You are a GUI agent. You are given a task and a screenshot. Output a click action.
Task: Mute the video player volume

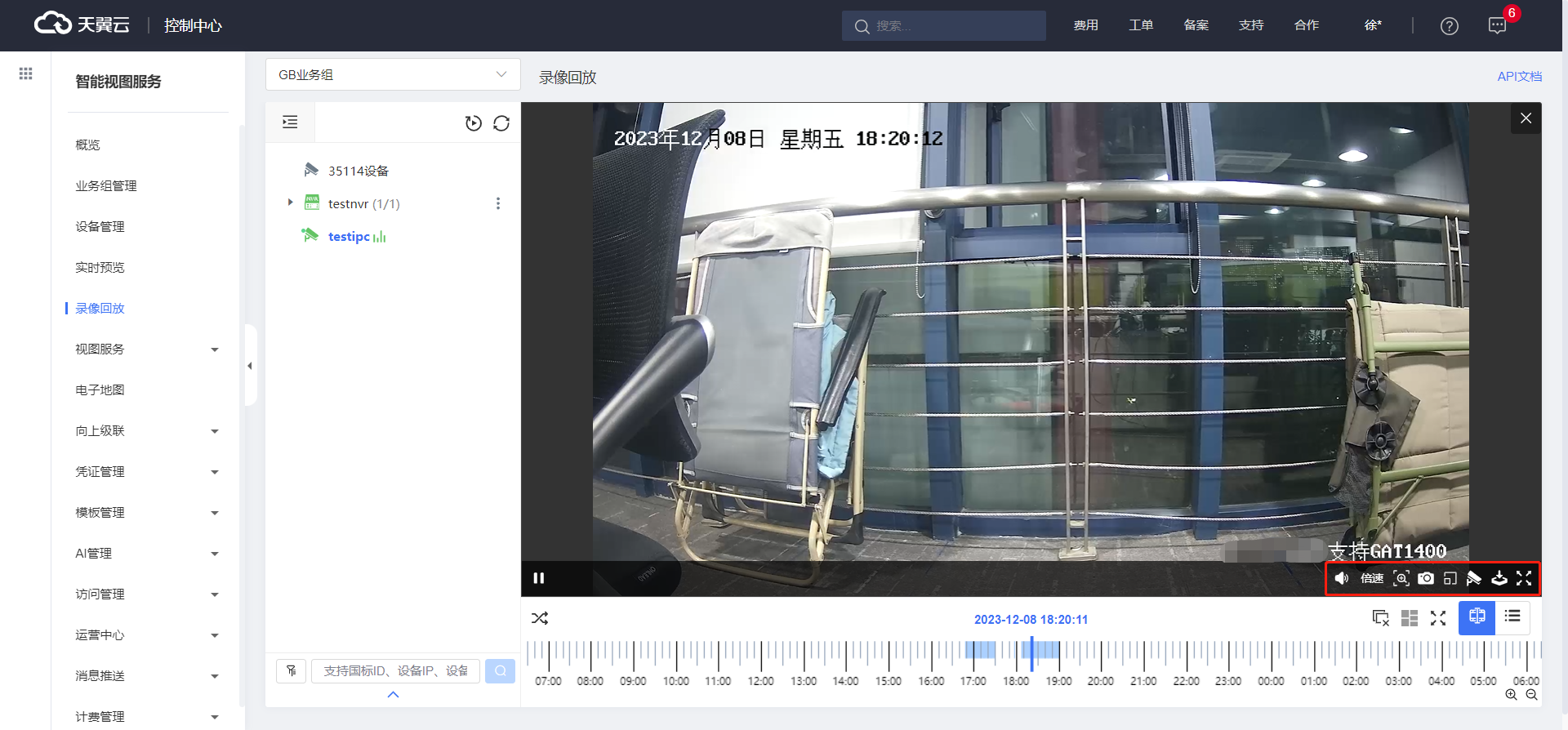pyautogui.click(x=1342, y=578)
